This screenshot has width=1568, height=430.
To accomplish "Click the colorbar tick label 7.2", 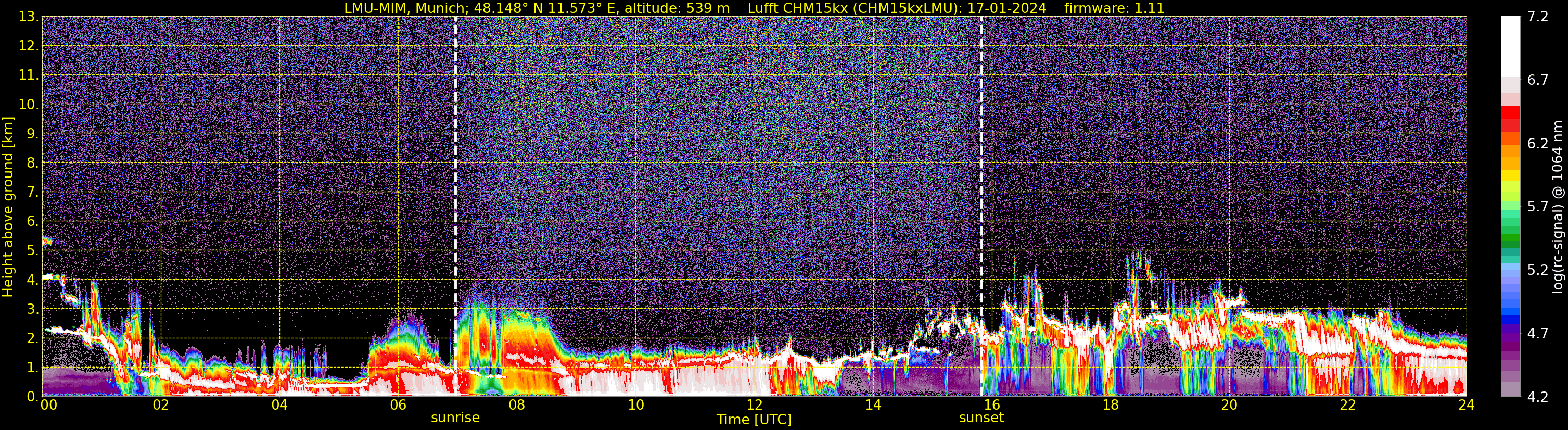I will click(x=1538, y=17).
